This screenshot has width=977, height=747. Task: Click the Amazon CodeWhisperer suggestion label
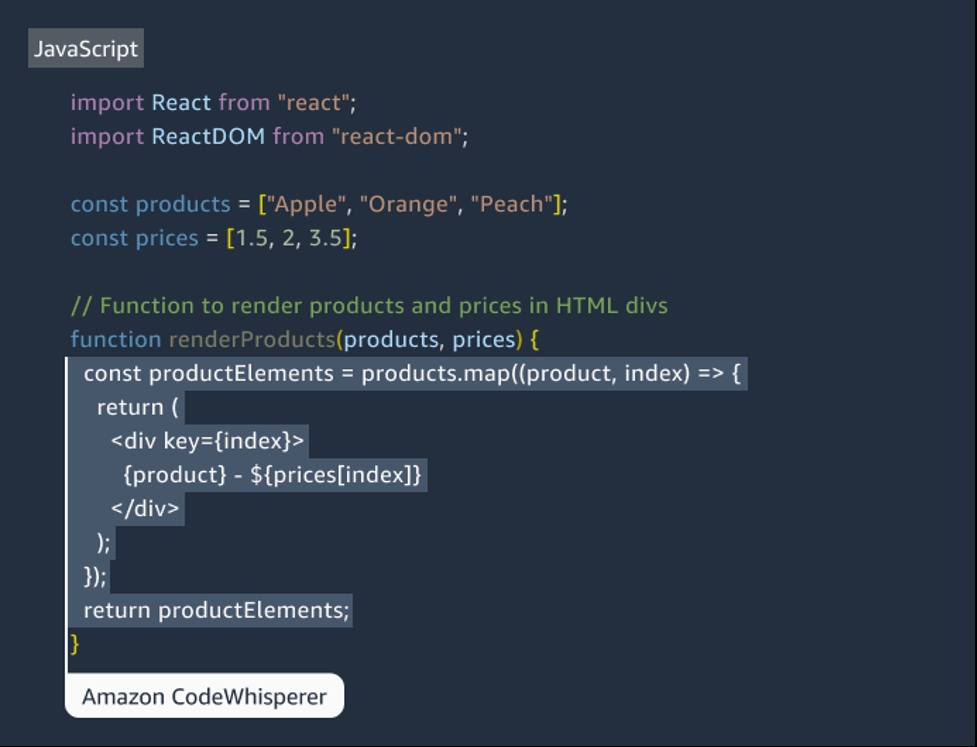(x=204, y=696)
